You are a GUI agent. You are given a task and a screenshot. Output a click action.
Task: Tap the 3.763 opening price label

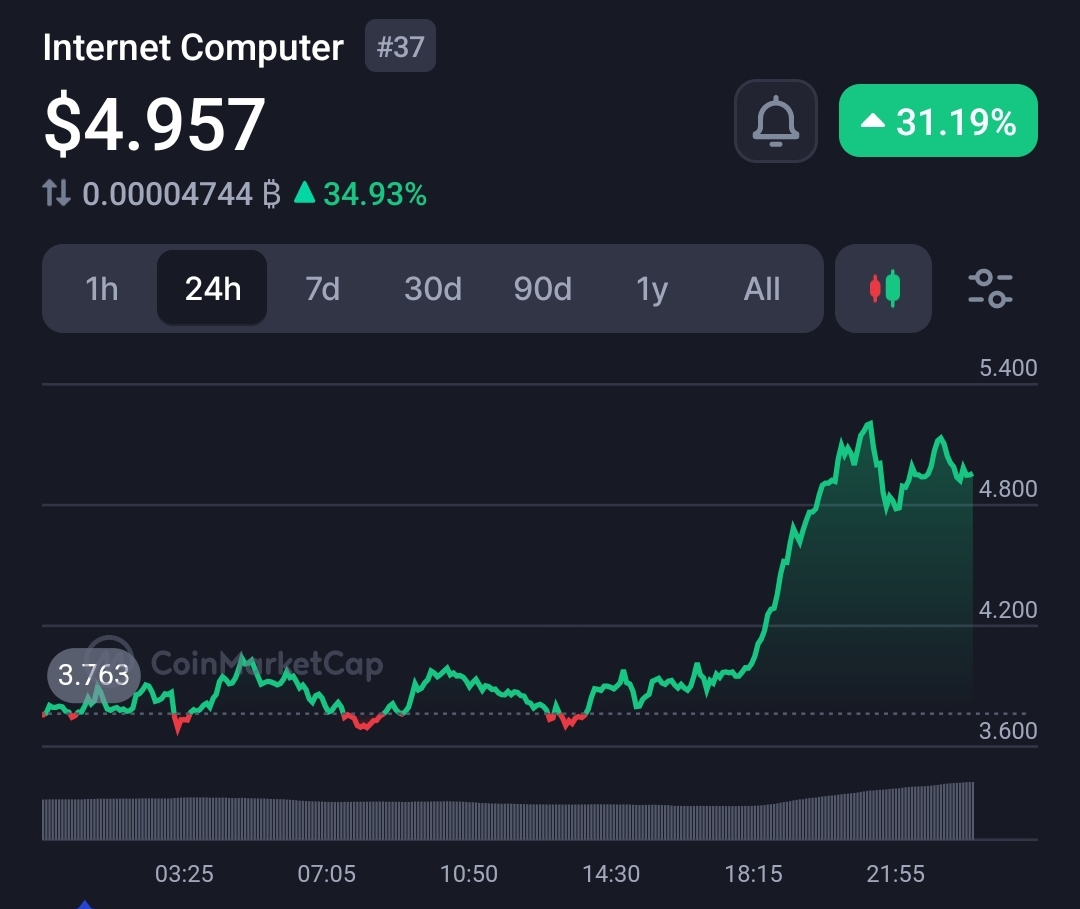[94, 675]
